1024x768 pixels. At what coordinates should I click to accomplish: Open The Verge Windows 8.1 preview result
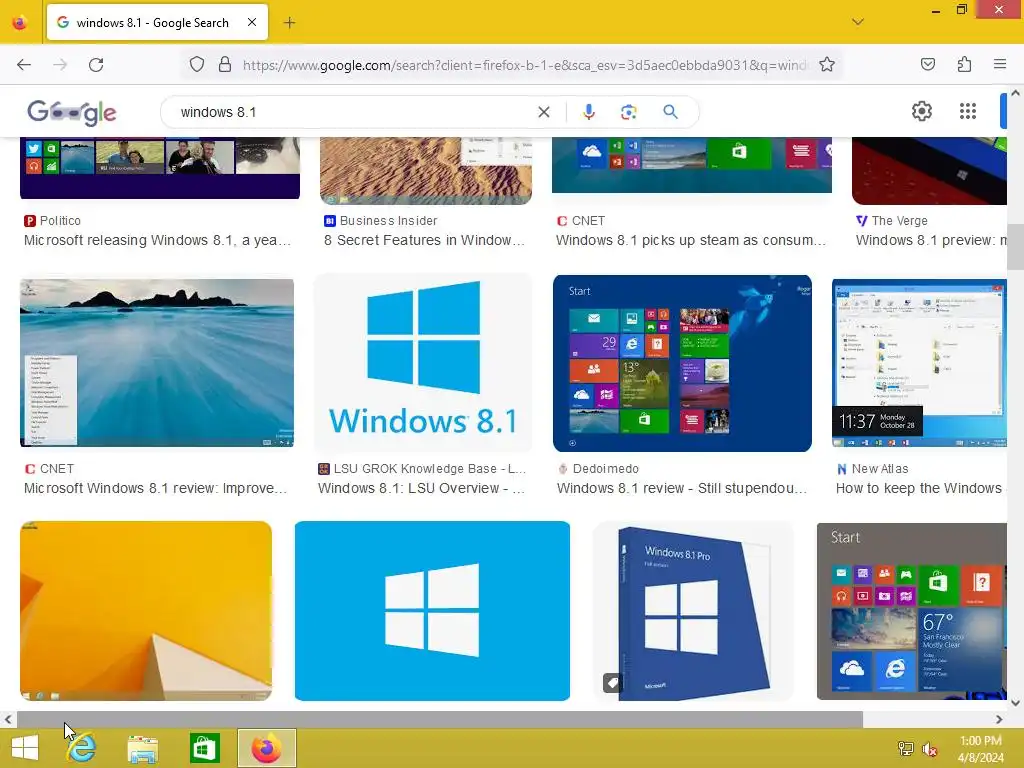tap(931, 240)
